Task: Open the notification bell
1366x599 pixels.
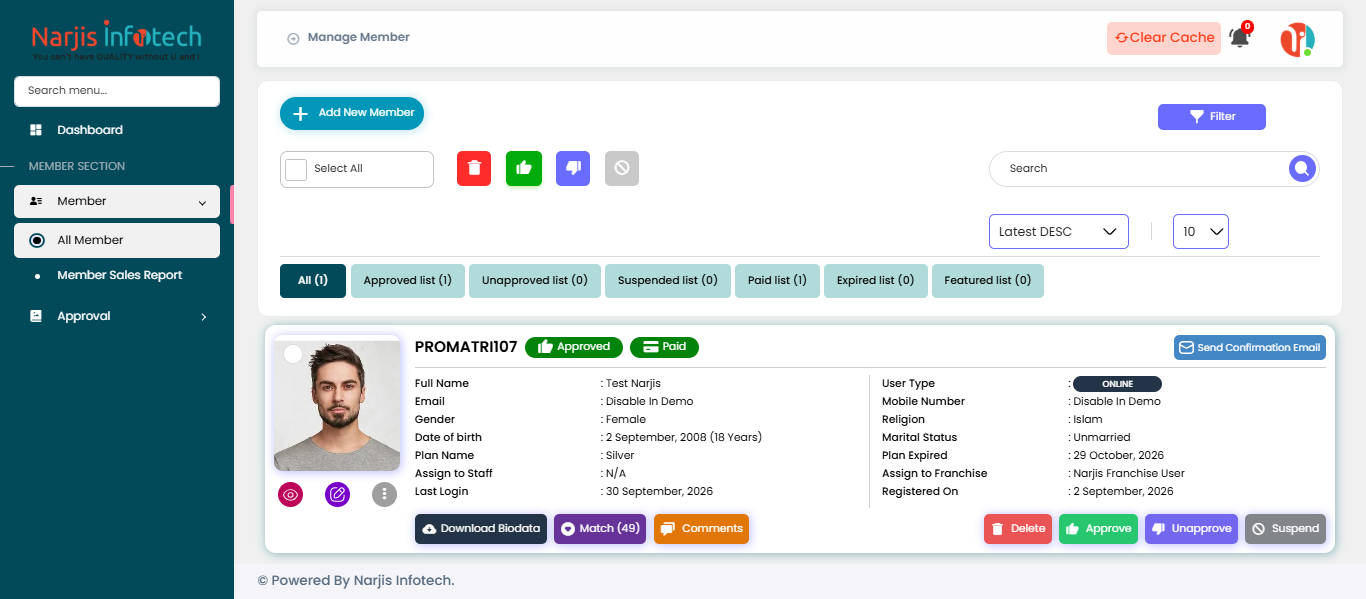Action: click(x=1240, y=37)
